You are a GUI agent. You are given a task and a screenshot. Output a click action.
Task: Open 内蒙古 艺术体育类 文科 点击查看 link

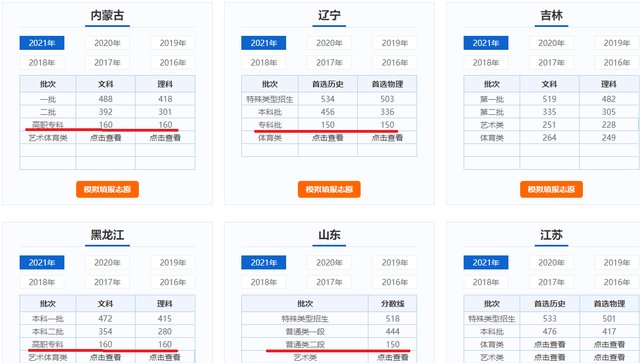105,138
